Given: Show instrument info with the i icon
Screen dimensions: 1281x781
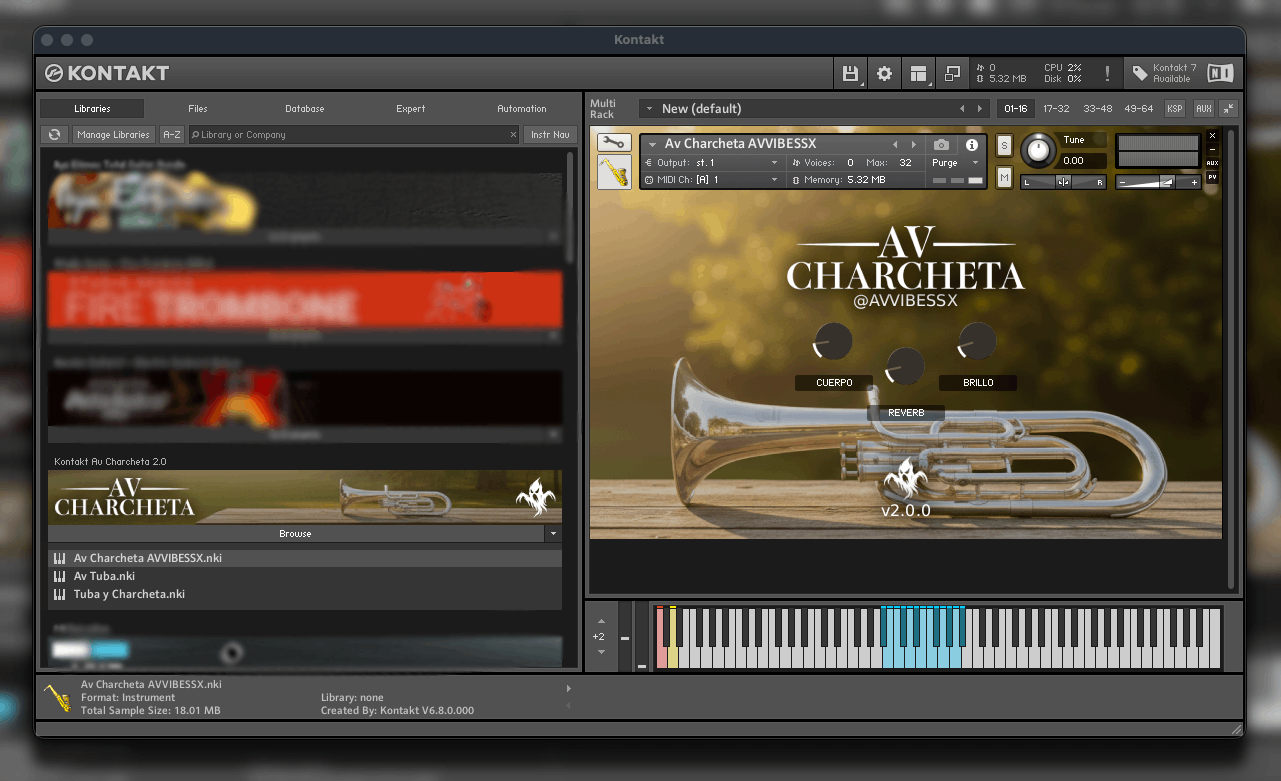Looking at the screenshot, I should pos(971,145).
